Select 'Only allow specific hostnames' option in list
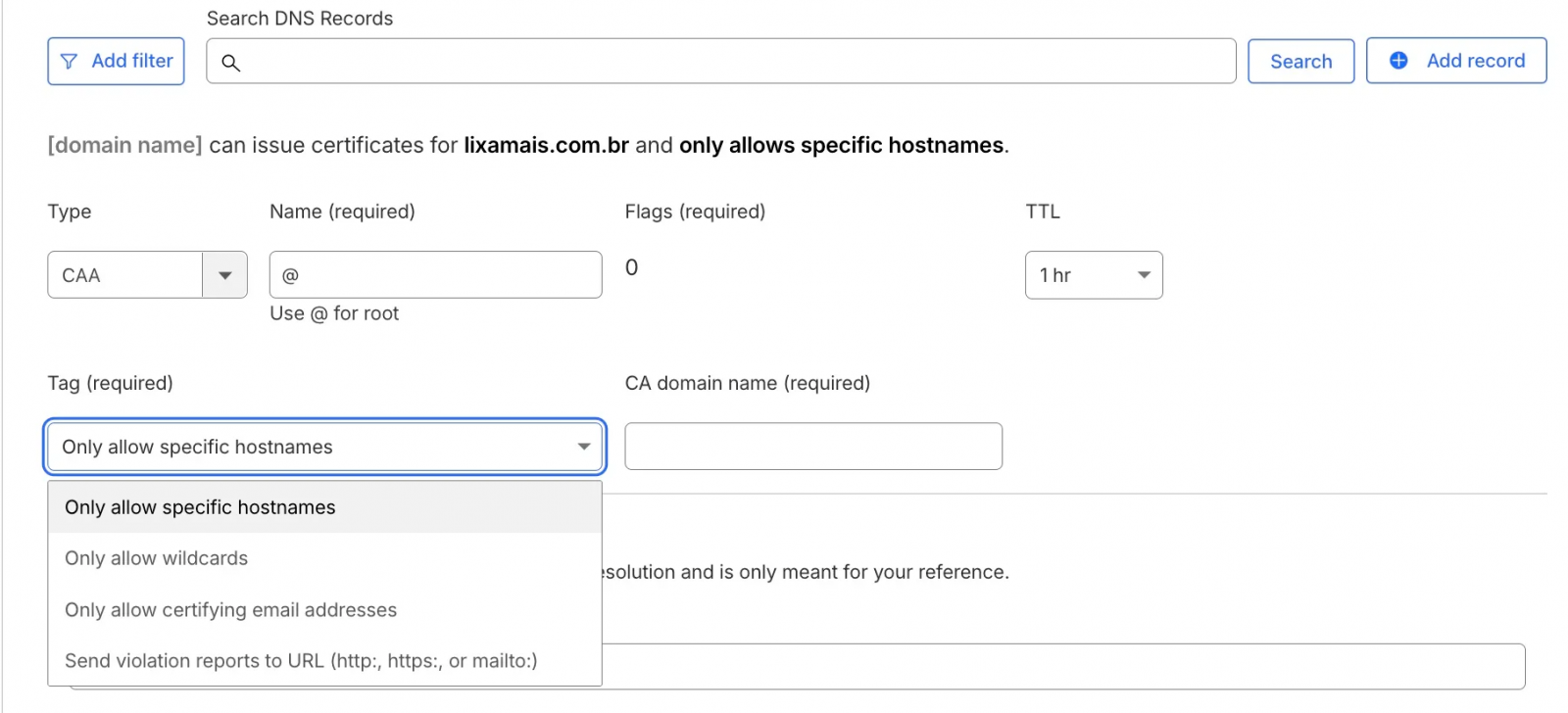This screenshot has width=1568, height=713. coord(200,507)
